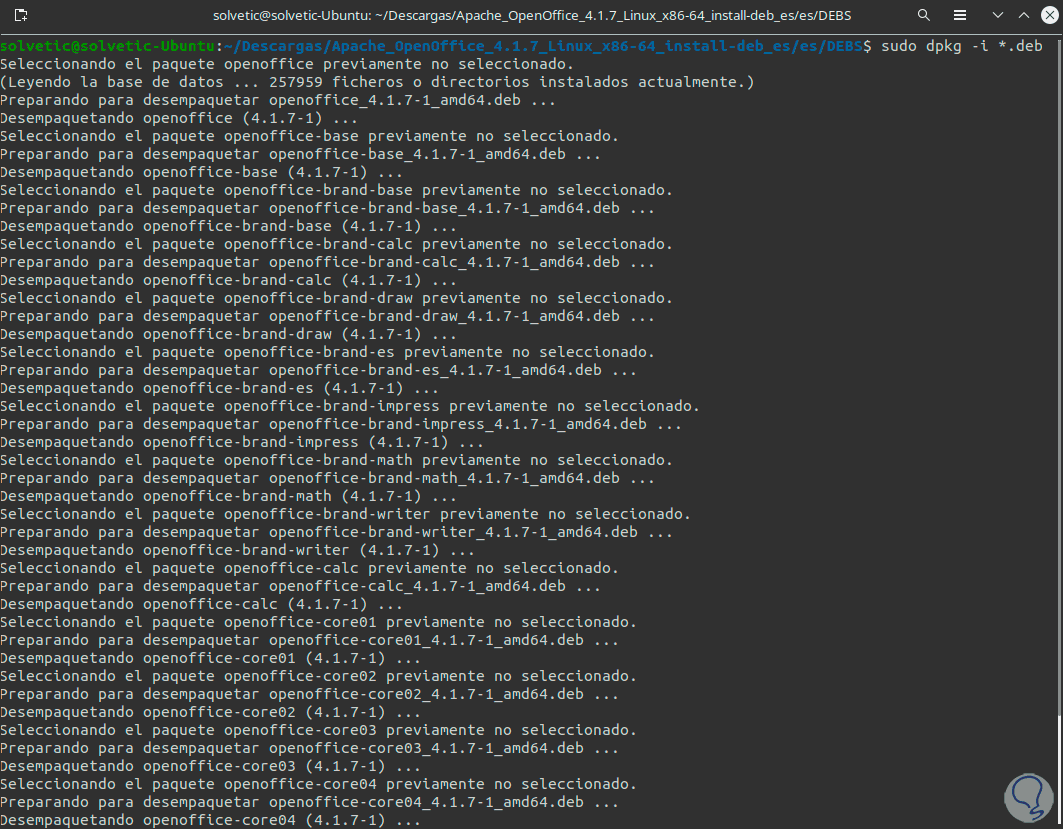
Task: Click 'openoffice-core04_4.1.7-1_amd64.deb' line
Action: pyautogui.click(x=309, y=803)
